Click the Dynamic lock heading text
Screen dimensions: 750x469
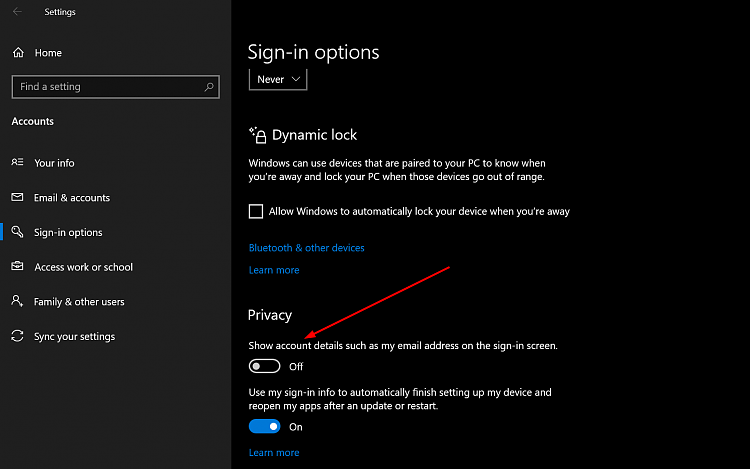[x=314, y=135]
